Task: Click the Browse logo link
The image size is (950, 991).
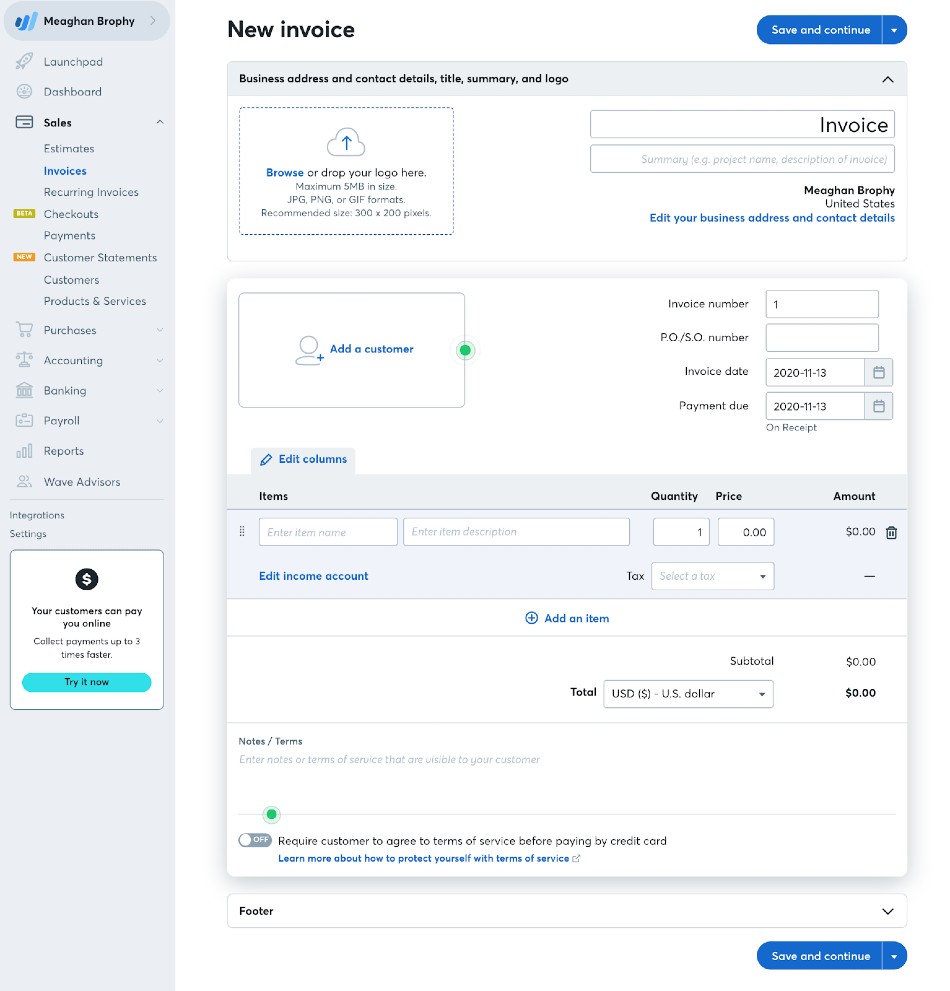Action: [284, 173]
